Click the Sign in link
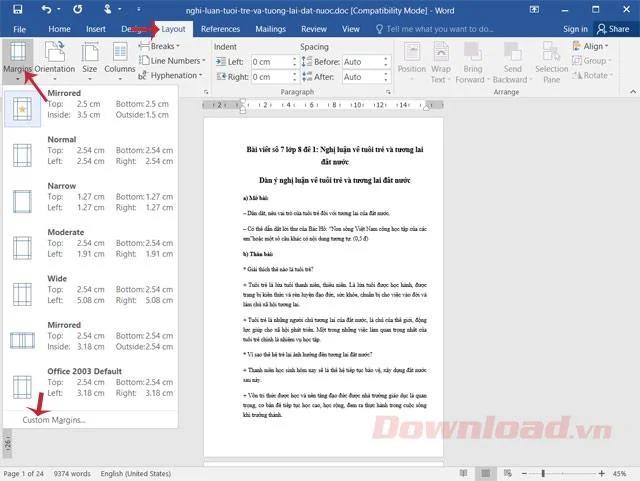The image size is (640, 481). click(x=575, y=29)
